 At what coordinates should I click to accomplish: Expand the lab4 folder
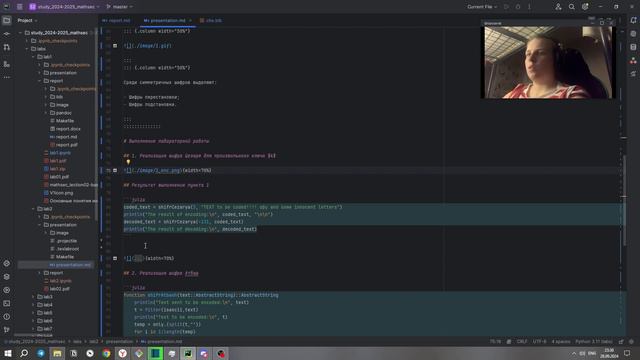pos(33,305)
